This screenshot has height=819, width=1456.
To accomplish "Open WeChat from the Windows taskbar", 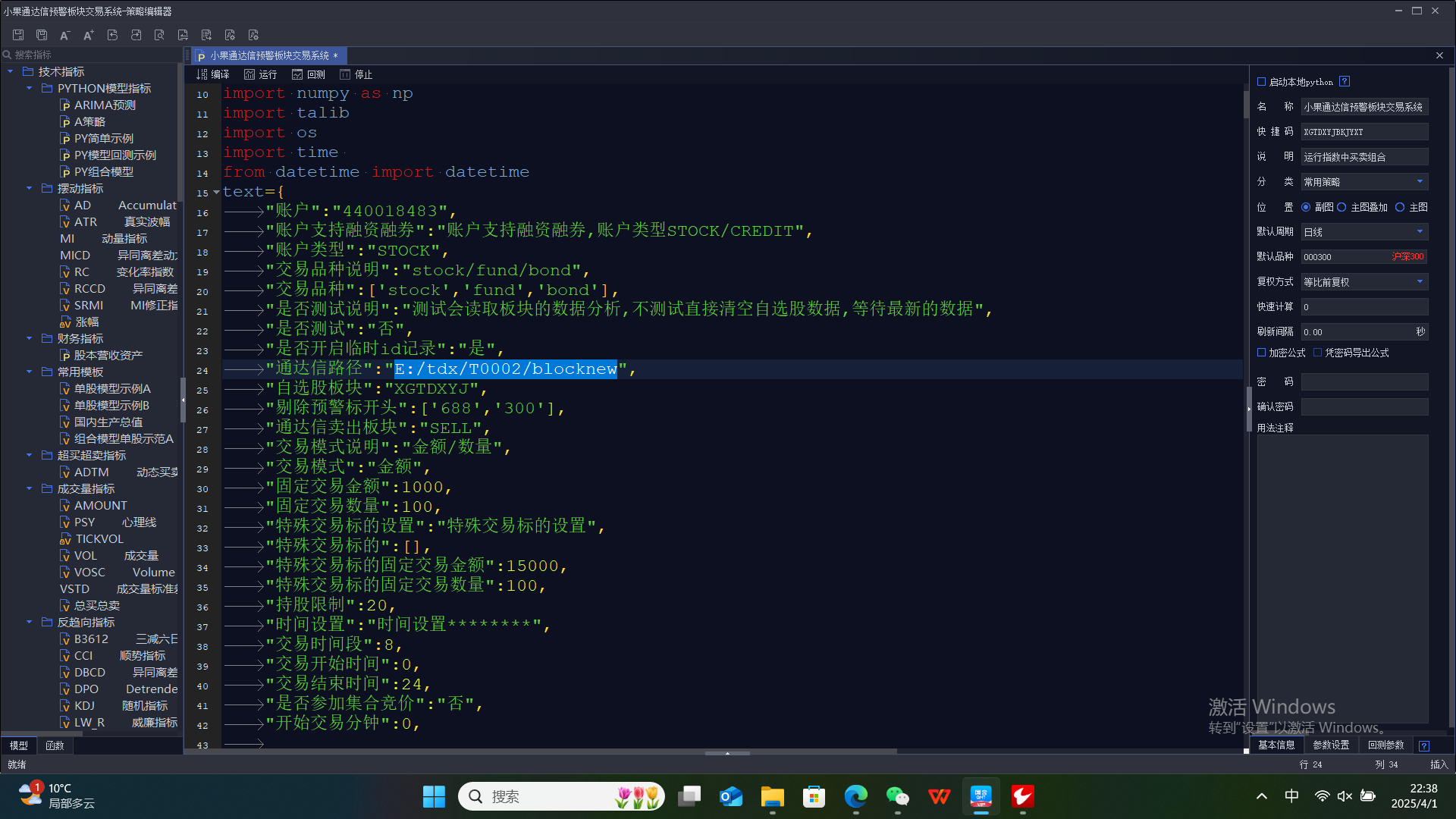I will click(897, 797).
